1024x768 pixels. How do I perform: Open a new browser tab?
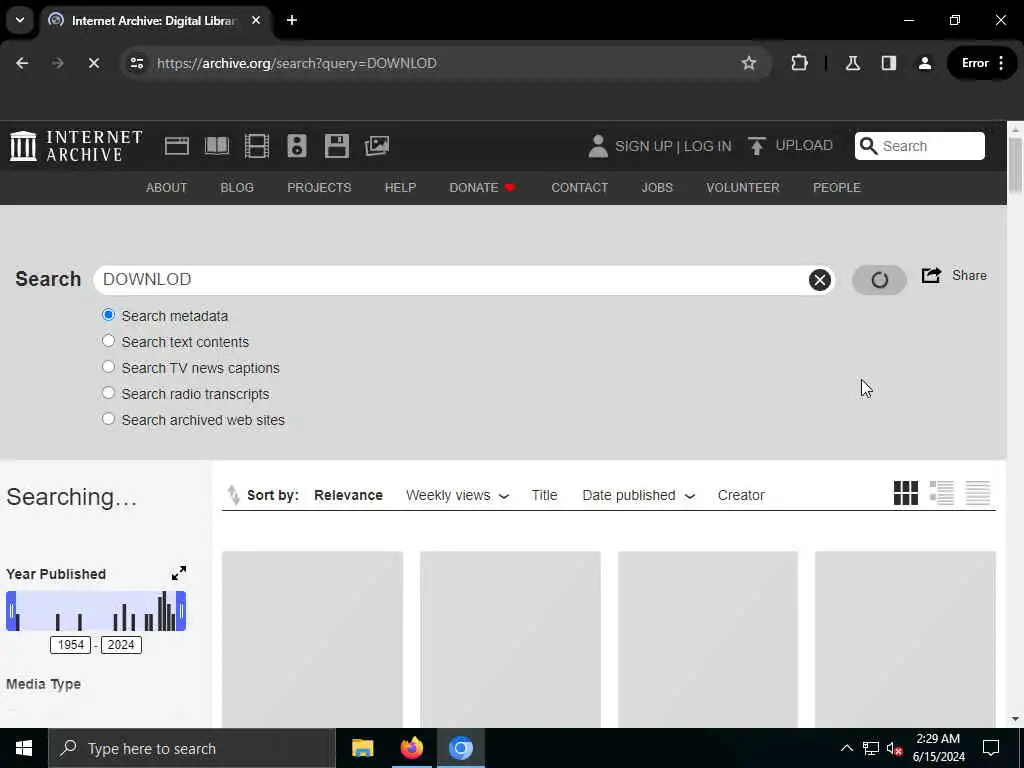[x=292, y=20]
